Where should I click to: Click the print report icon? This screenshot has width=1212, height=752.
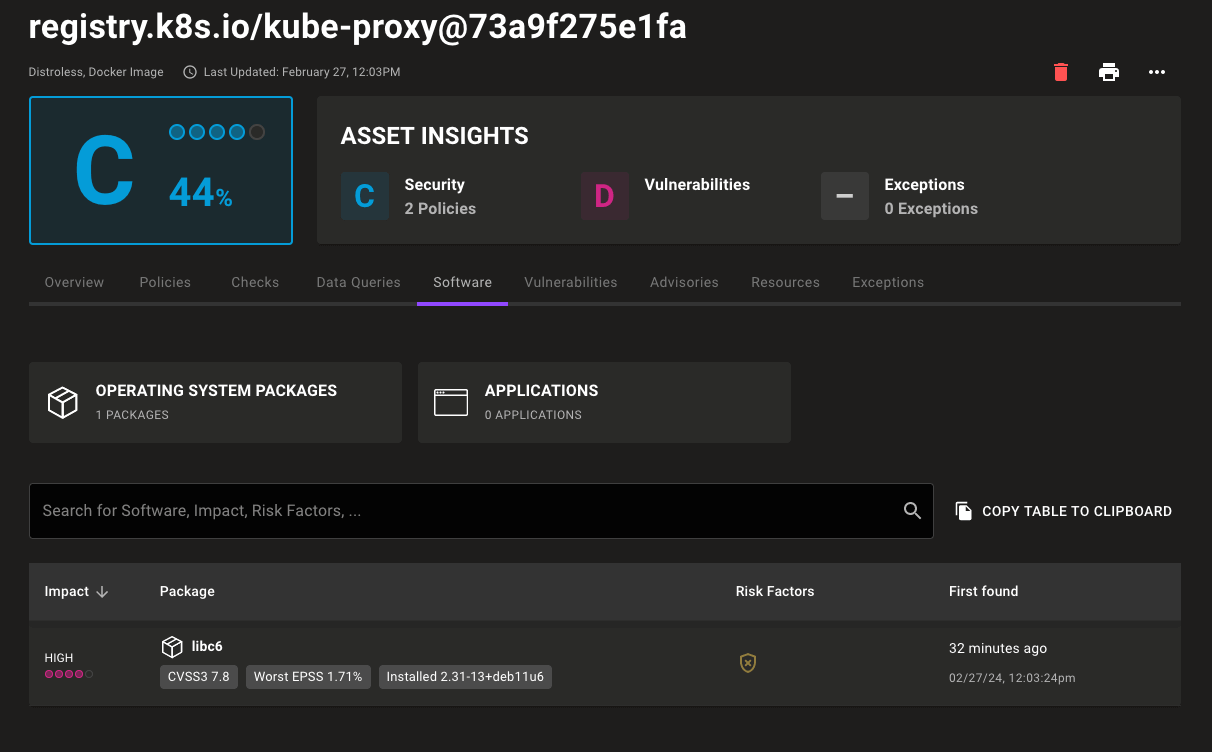click(1109, 72)
